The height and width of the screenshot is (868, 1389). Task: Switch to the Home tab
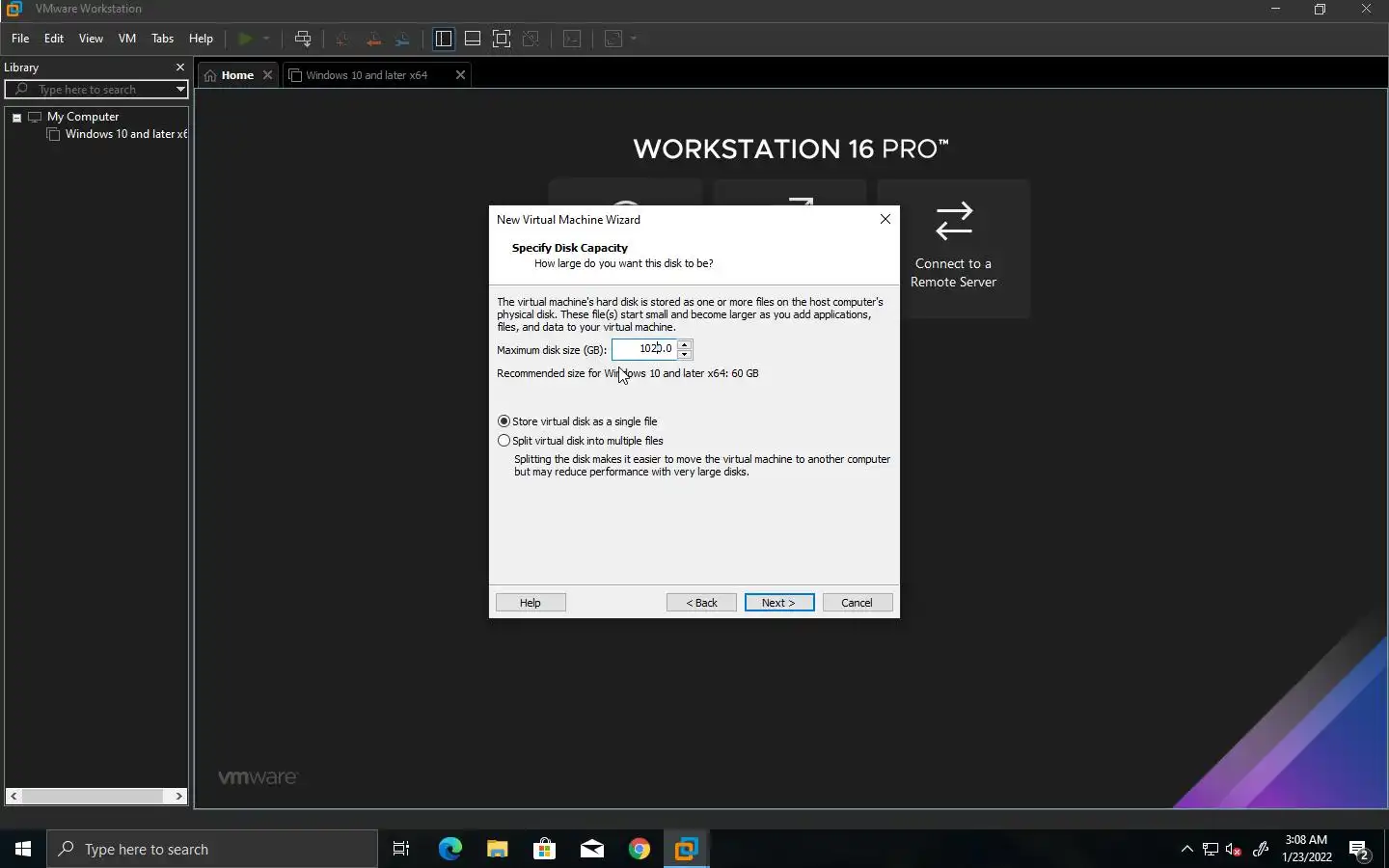click(x=236, y=75)
